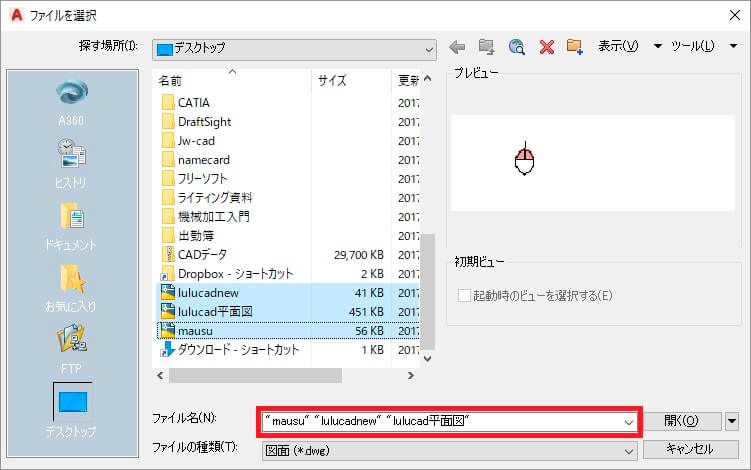Open the 表示(V) menu
Viewport: 751px width, 470px height.
click(x=618, y=46)
